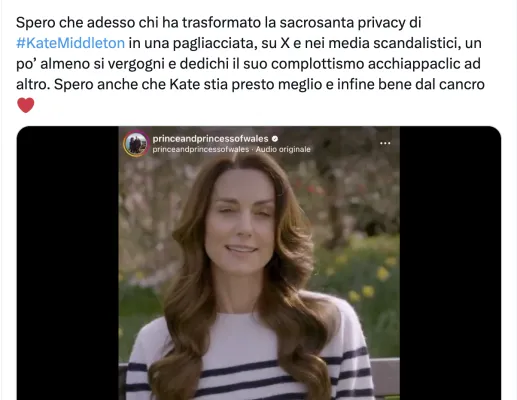
Task: Click the standalone letter 'X' in the tweet
Action: click(285, 43)
